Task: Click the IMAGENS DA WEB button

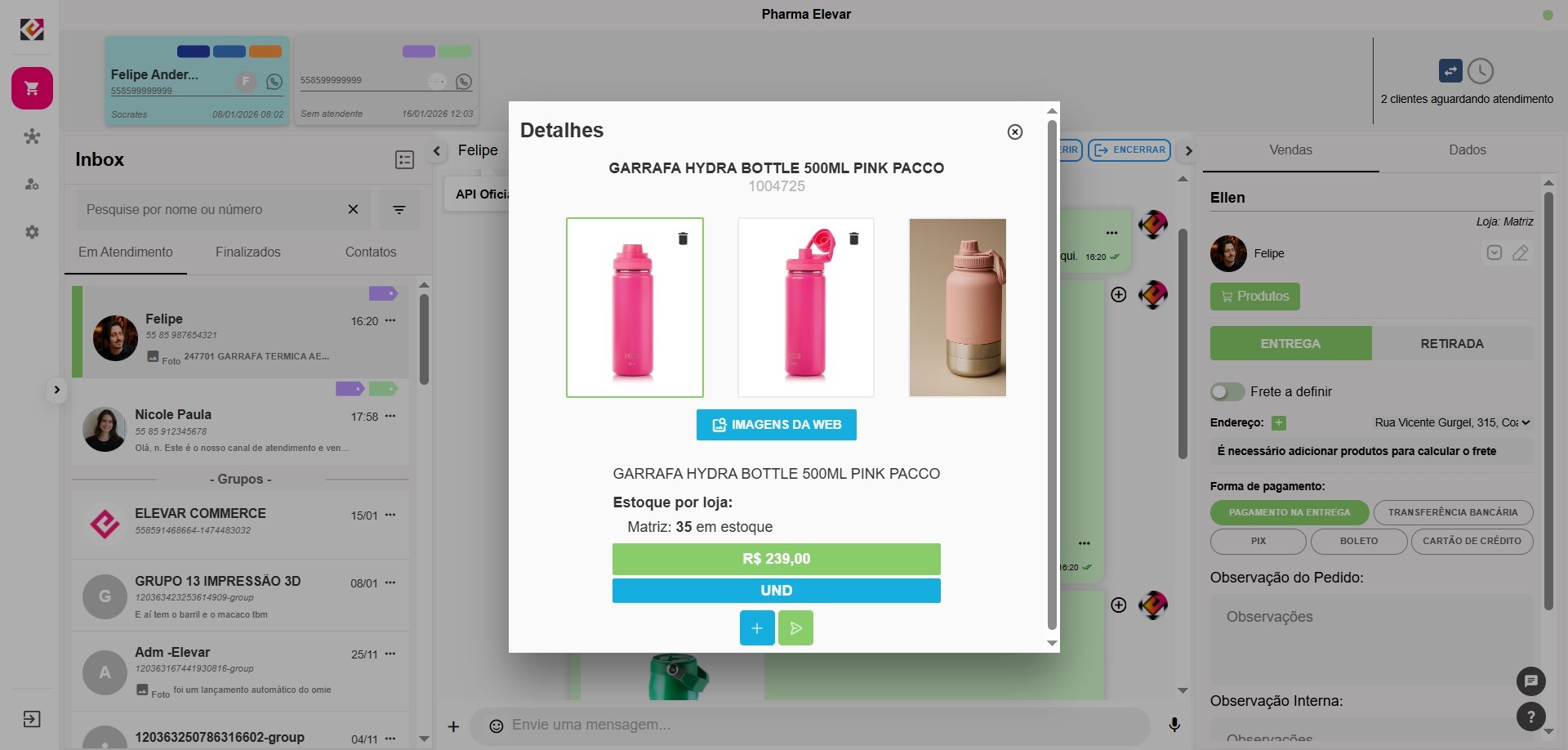Action: (777, 425)
